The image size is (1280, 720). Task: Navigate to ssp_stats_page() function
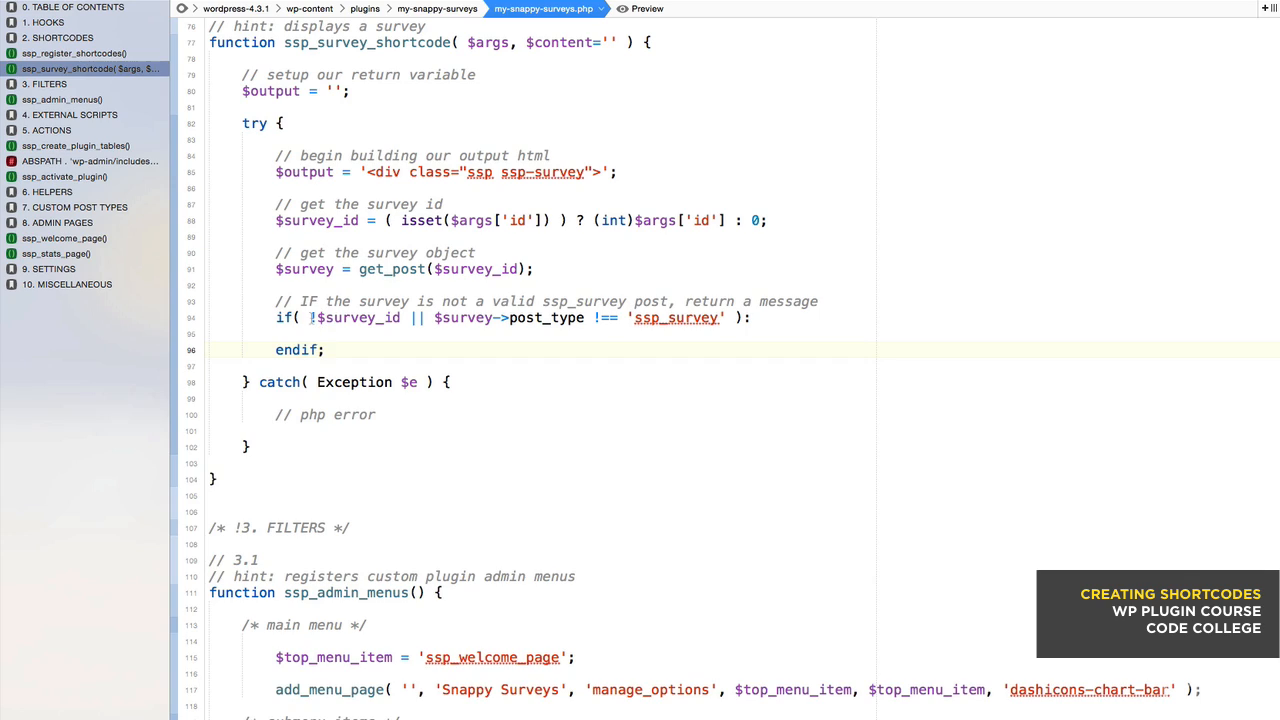click(x=56, y=253)
